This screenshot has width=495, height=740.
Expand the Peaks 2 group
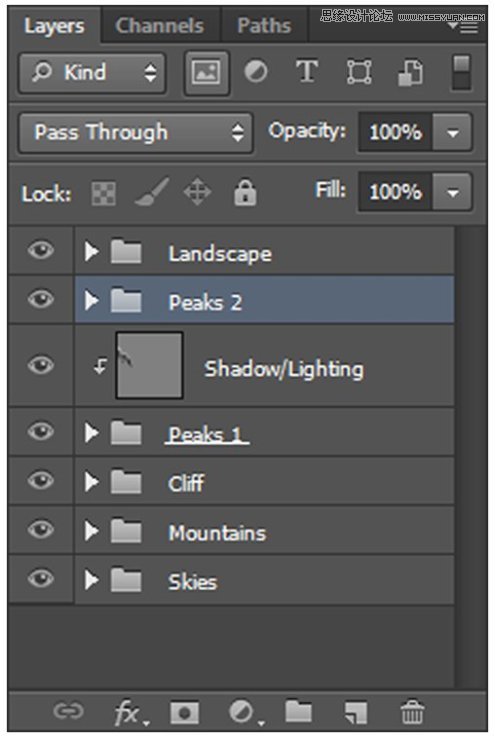92,300
